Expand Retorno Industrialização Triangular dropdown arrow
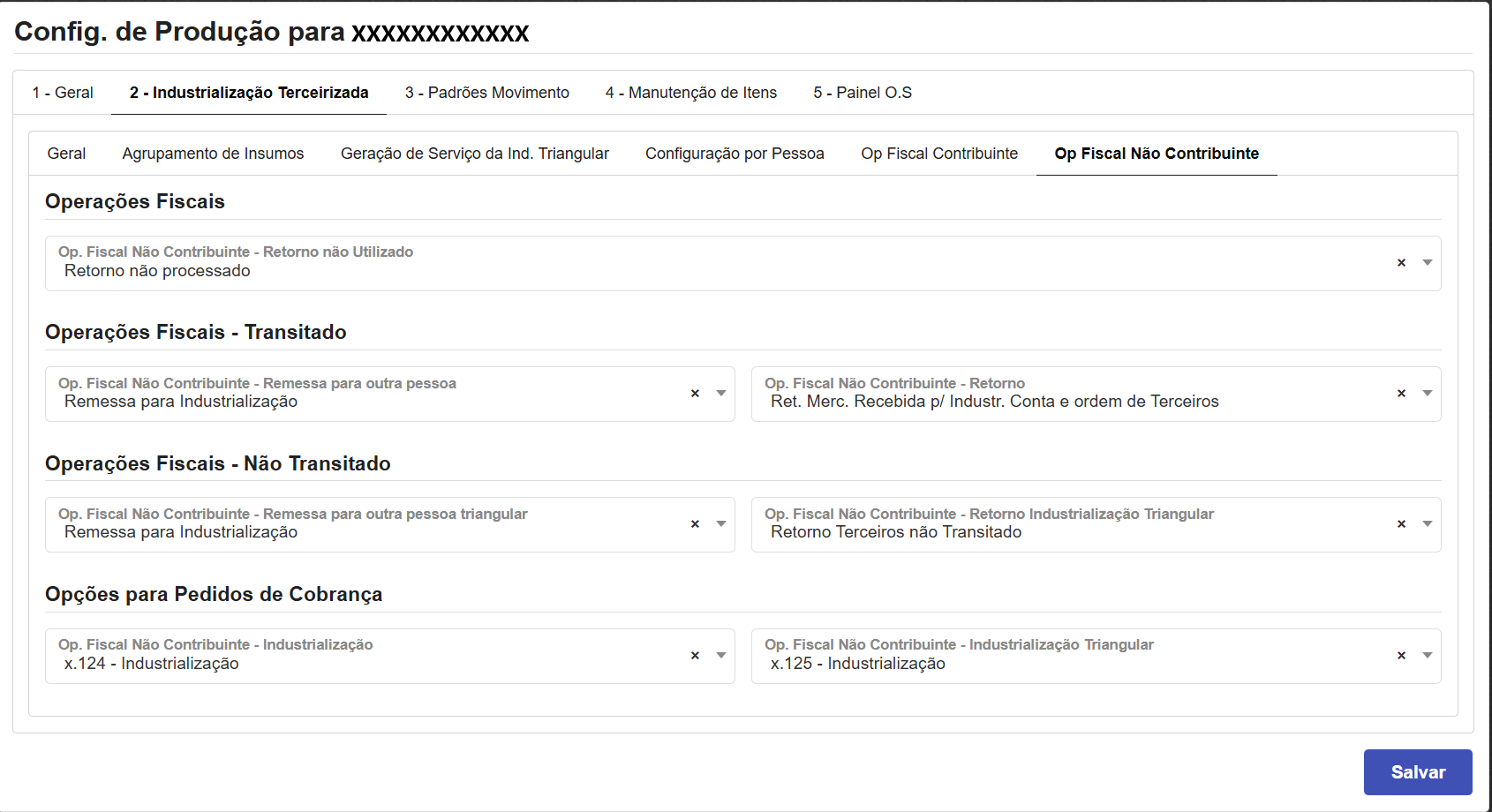Image resolution: width=1492 pixels, height=812 pixels. (x=1427, y=524)
